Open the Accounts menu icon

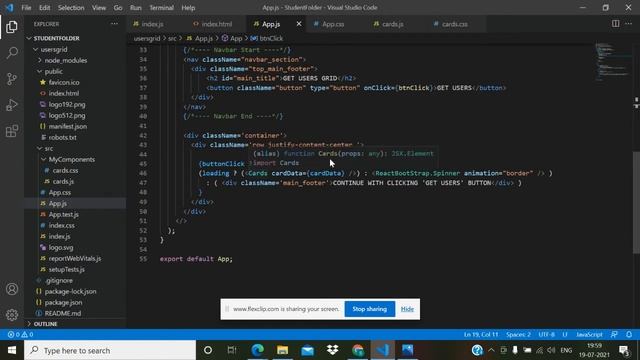click(12, 289)
